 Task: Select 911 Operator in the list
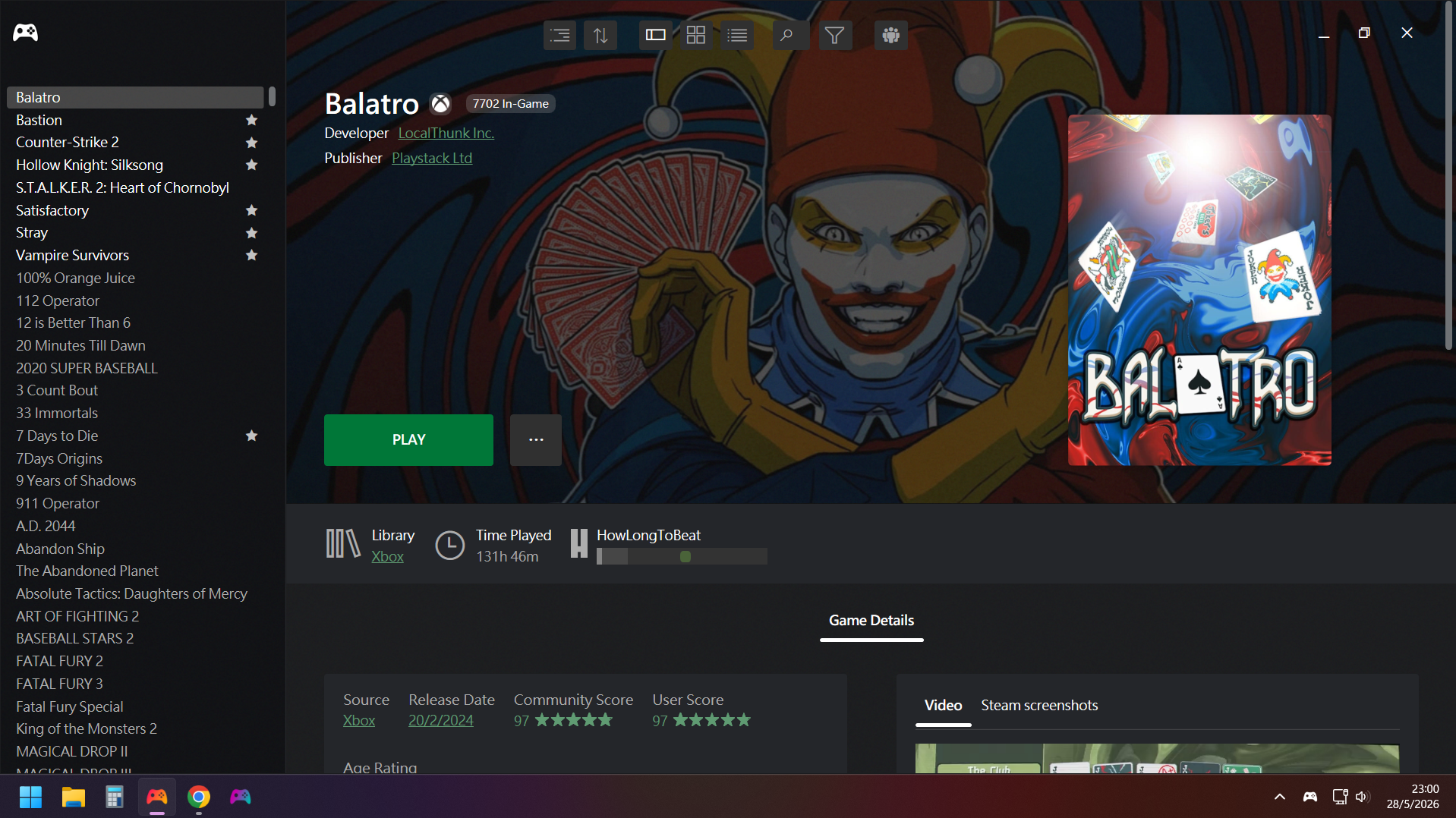point(135,503)
